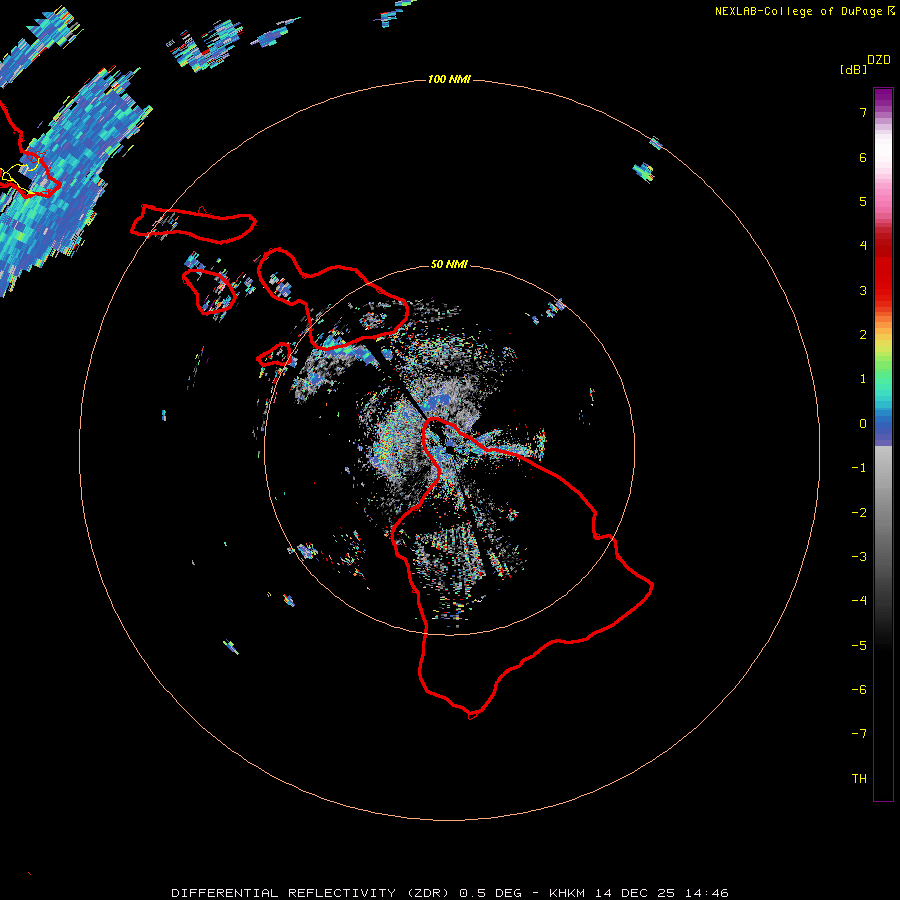Click the -2 value on color scale

[x=859, y=513]
